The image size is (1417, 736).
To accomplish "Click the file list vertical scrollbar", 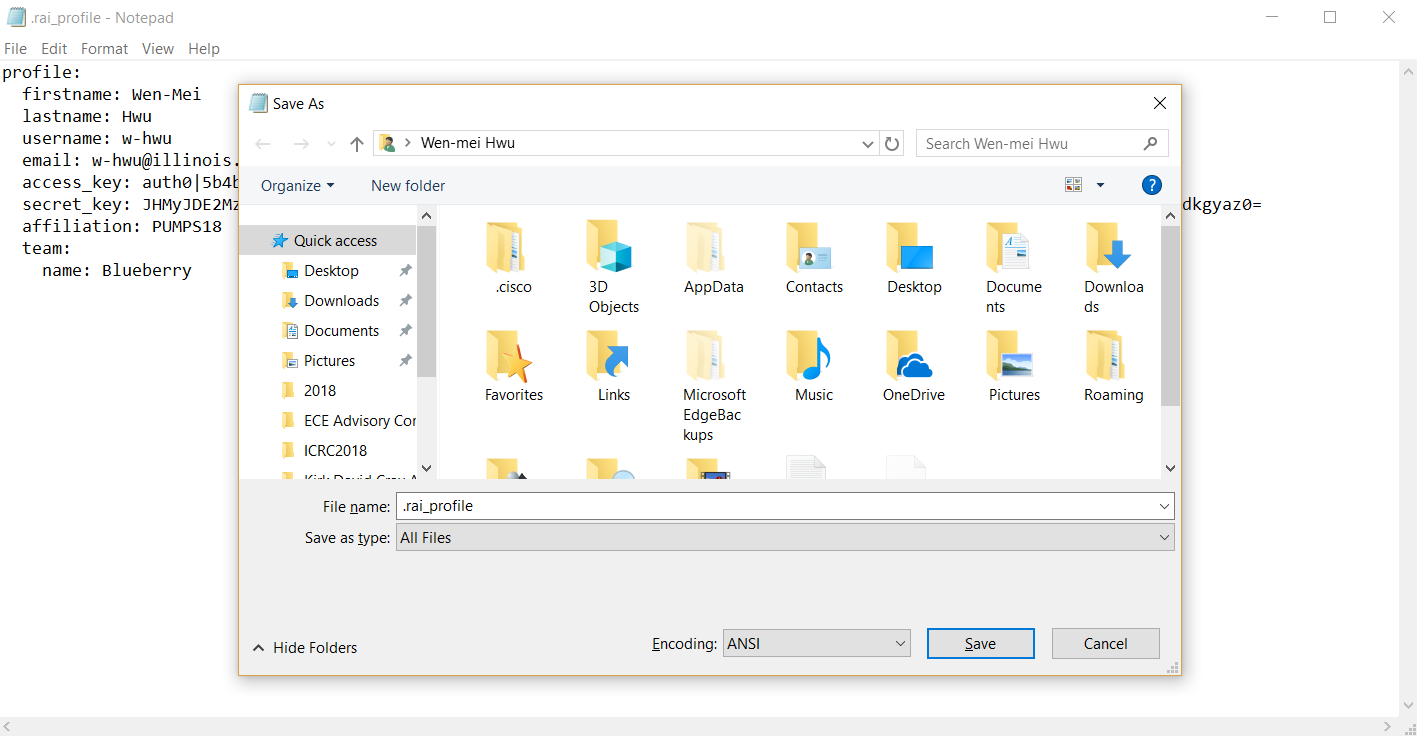I will coord(1170,315).
